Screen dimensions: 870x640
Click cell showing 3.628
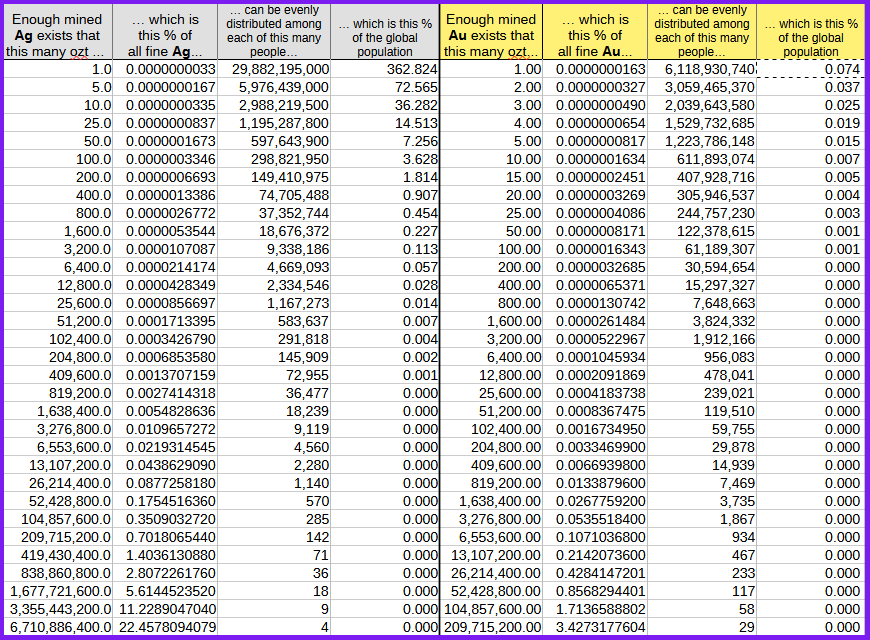(385, 159)
